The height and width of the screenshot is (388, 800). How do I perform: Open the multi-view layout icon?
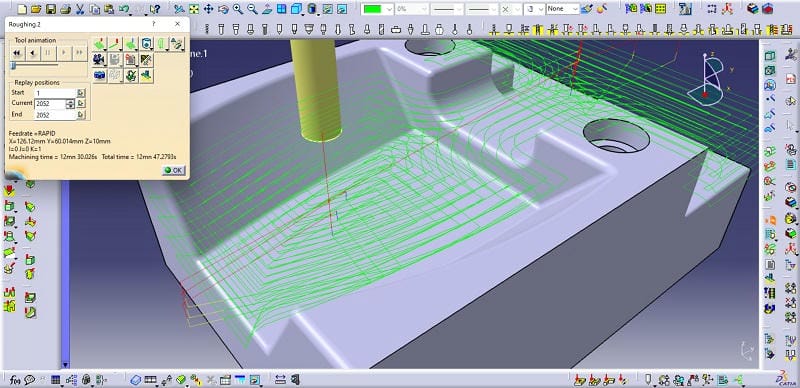282,9
